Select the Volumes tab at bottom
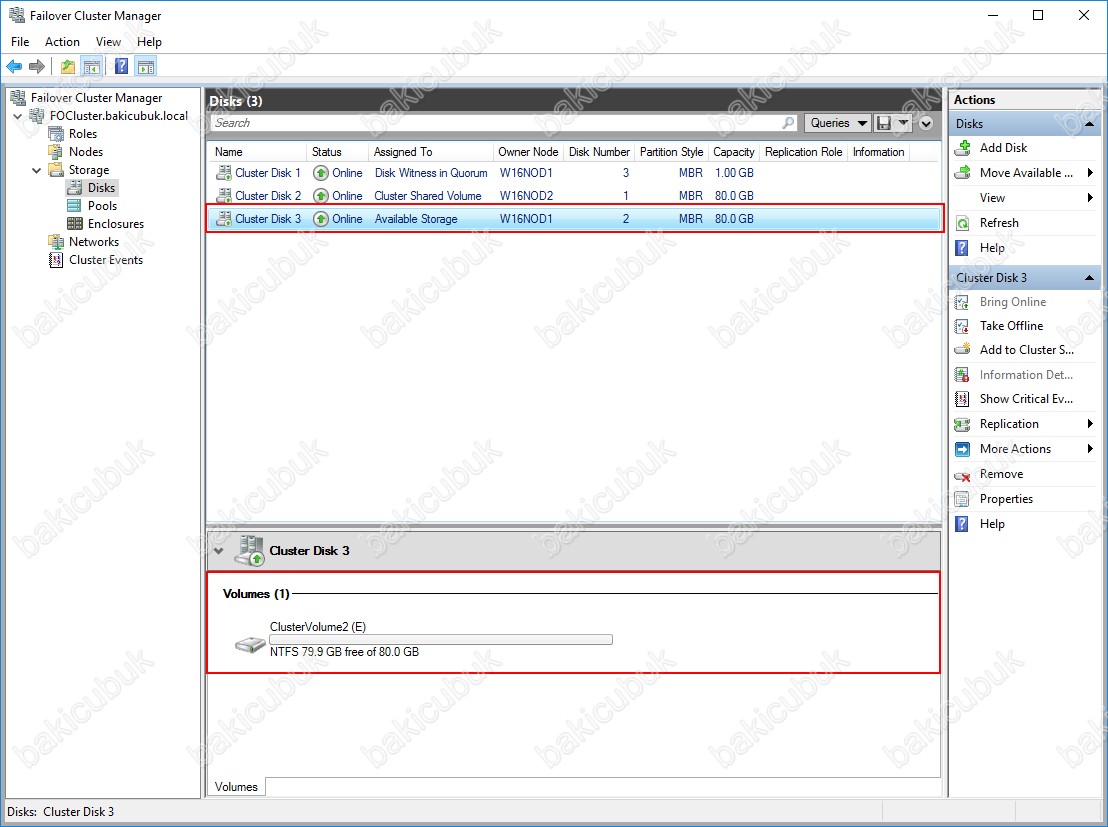Viewport: 1108px width, 827px height. (236, 787)
